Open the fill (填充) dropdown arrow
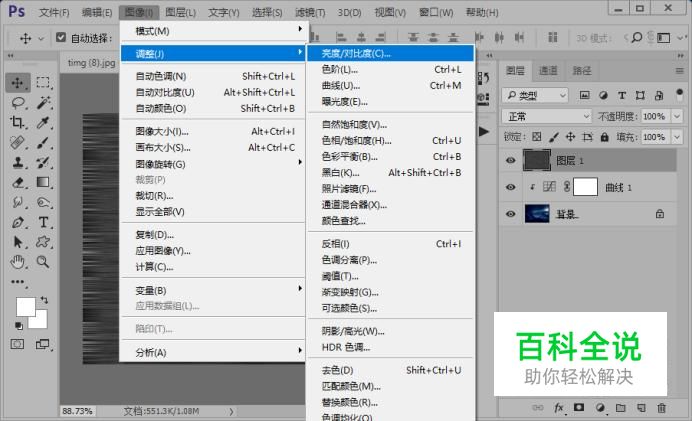 677,137
